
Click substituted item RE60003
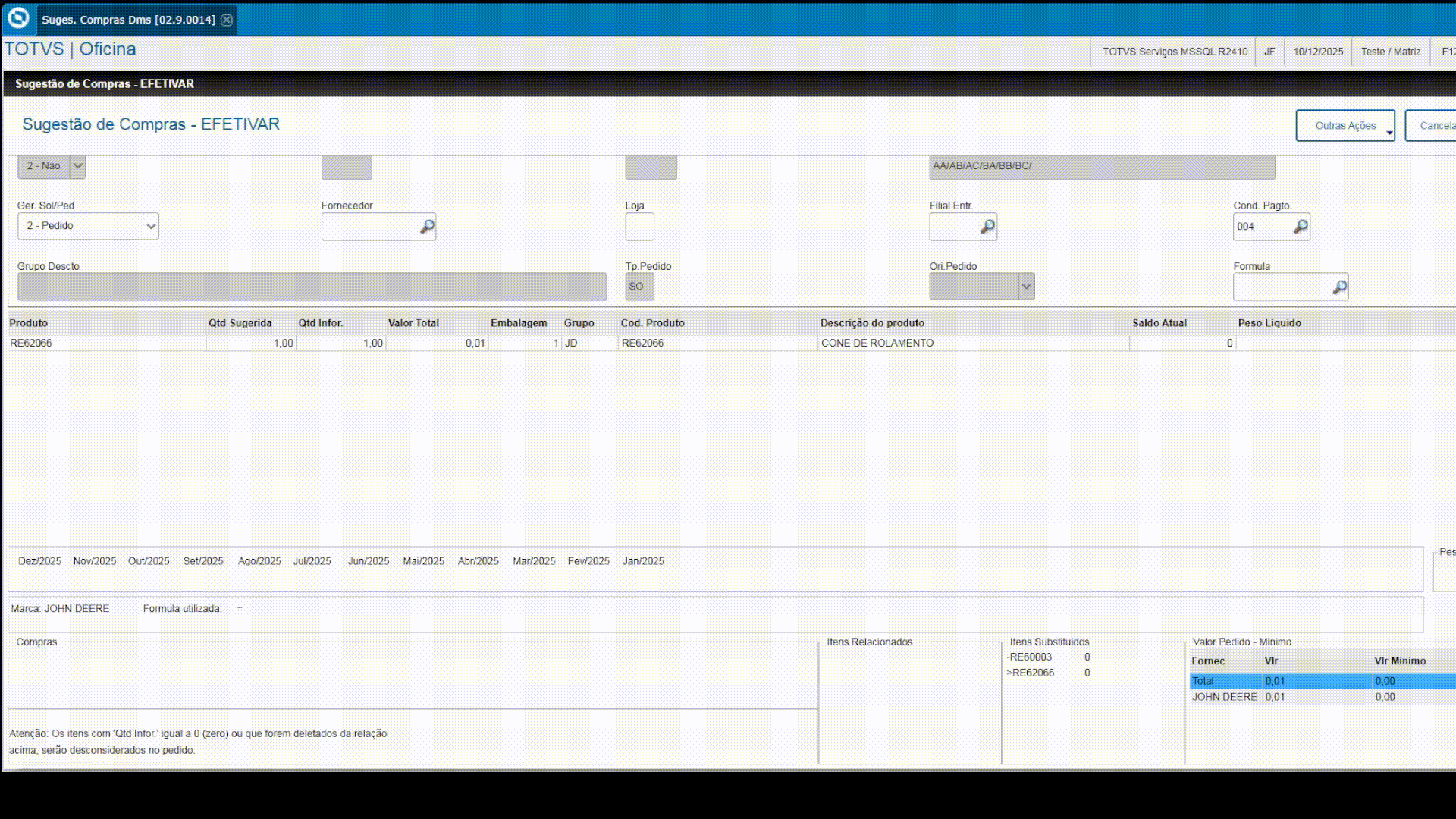click(1030, 657)
